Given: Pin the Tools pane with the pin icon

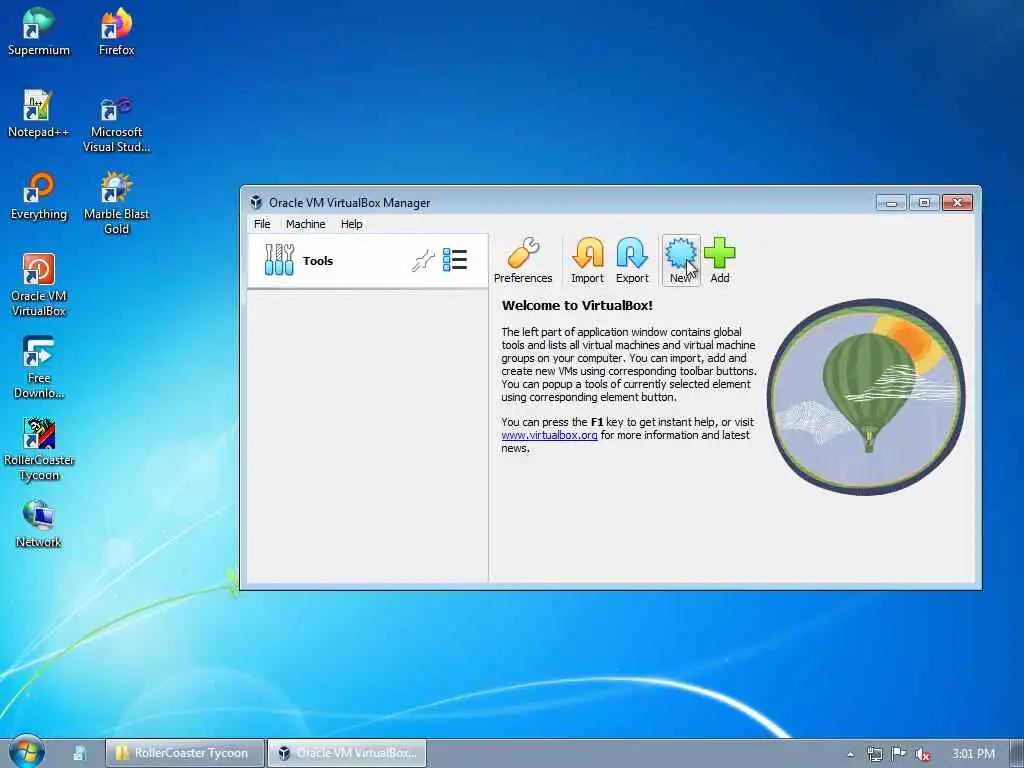Looking at the screenshot, I should [x=423, y=260].
